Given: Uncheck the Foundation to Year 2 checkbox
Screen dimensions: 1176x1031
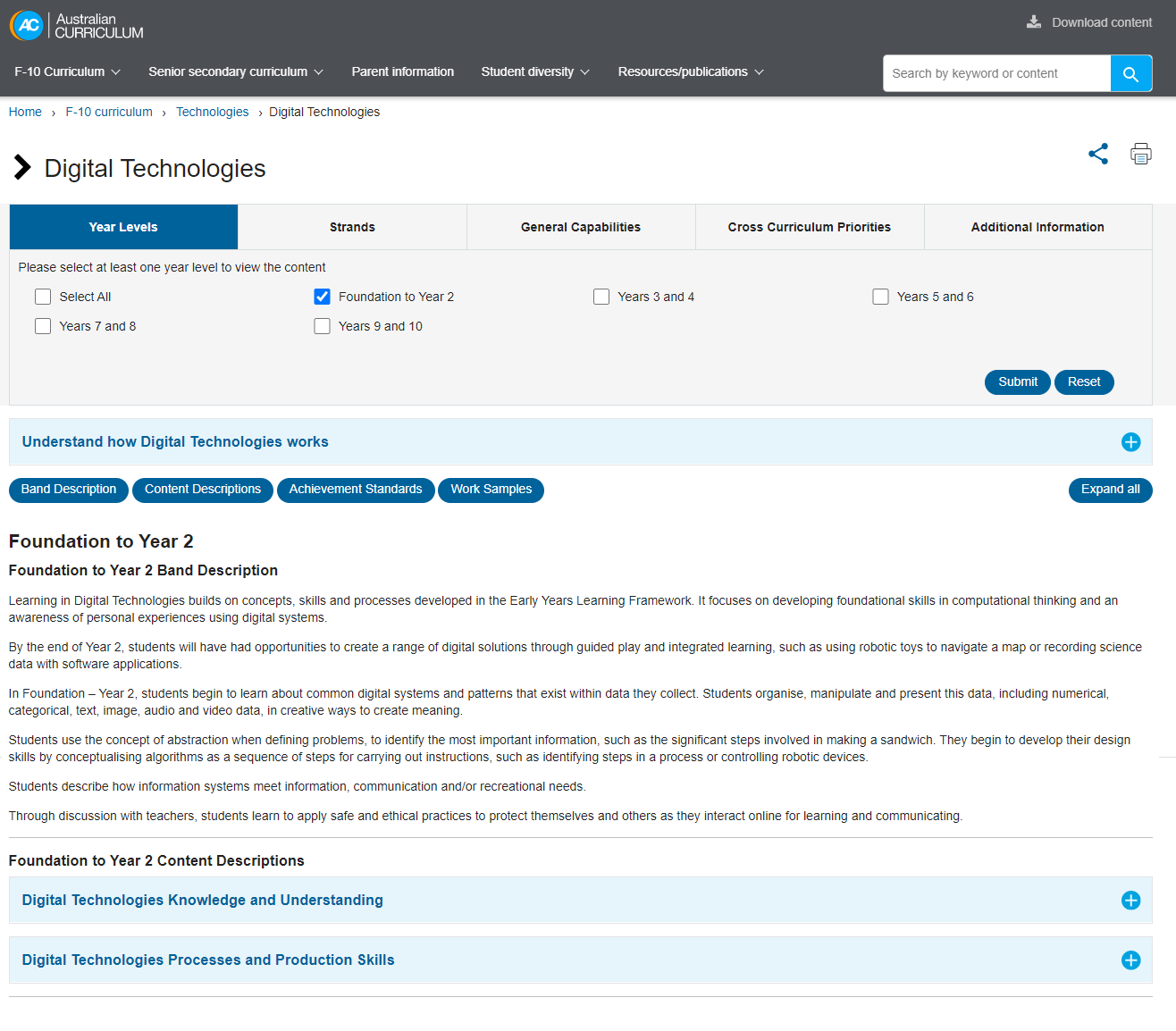Looking at the screenshot, I should pyautogui.click(x=323, y=297).
